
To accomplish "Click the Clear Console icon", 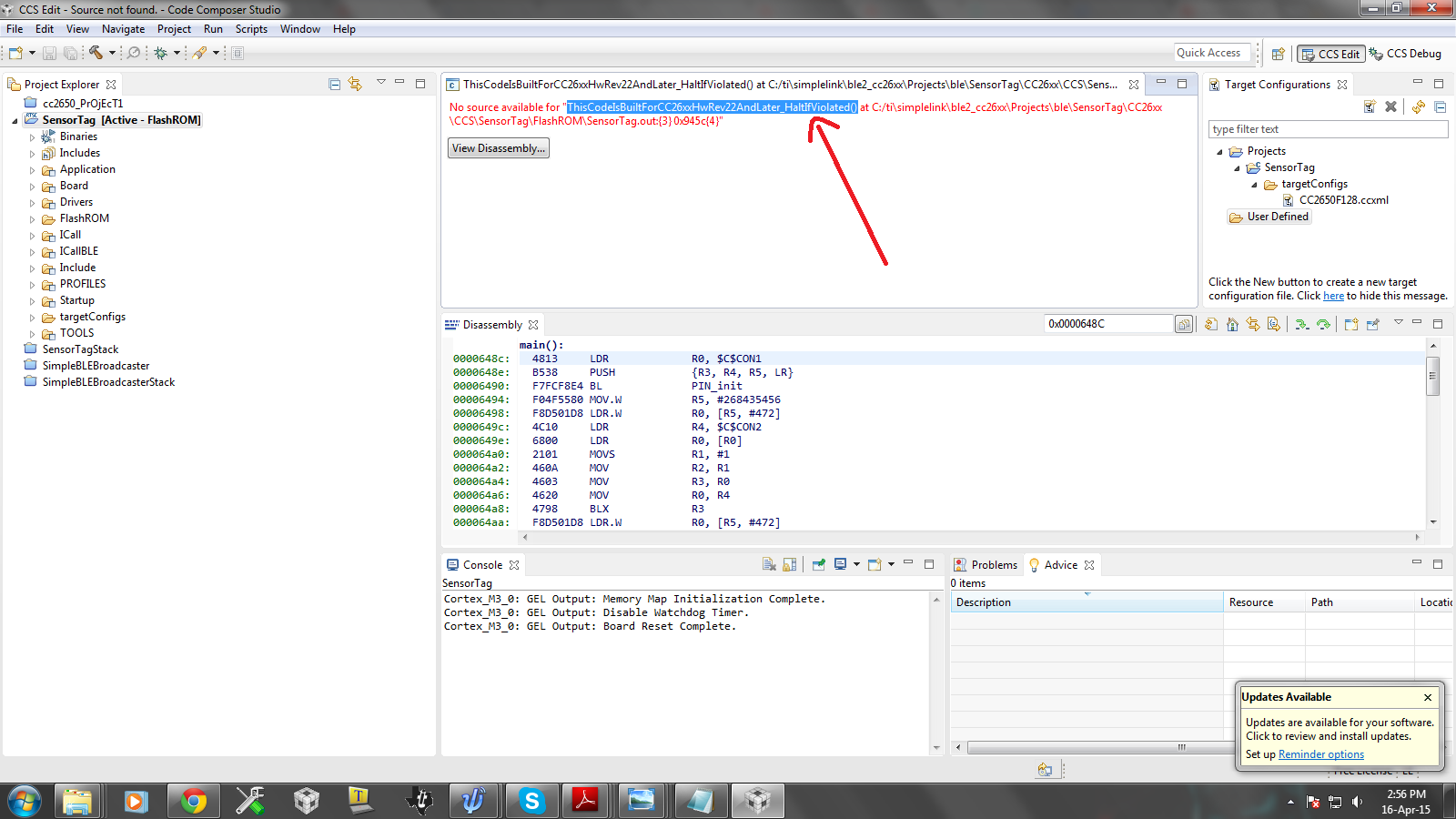I will click(769, 564).
